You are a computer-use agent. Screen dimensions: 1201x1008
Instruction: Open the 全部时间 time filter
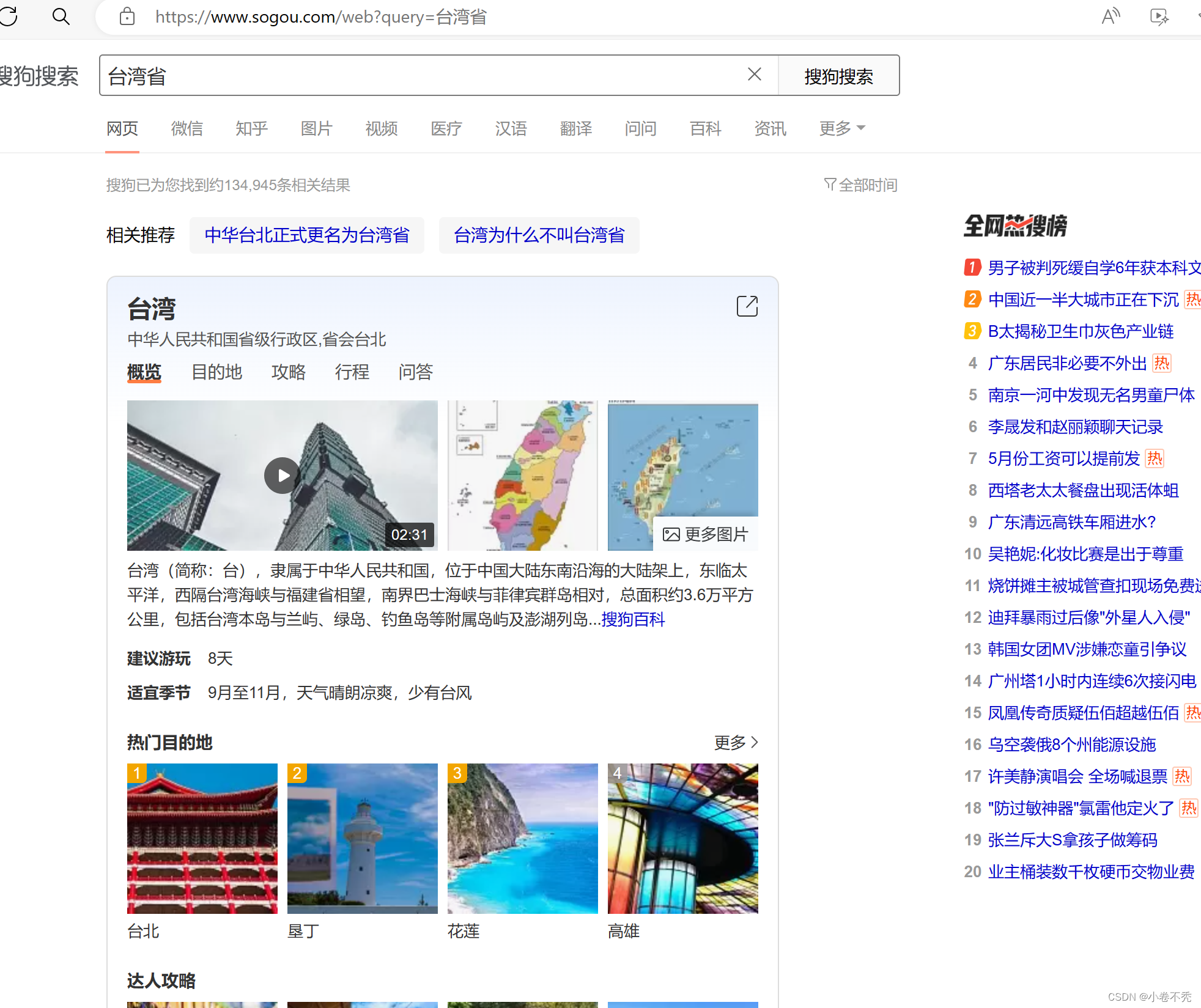click(x=861, y=185)
